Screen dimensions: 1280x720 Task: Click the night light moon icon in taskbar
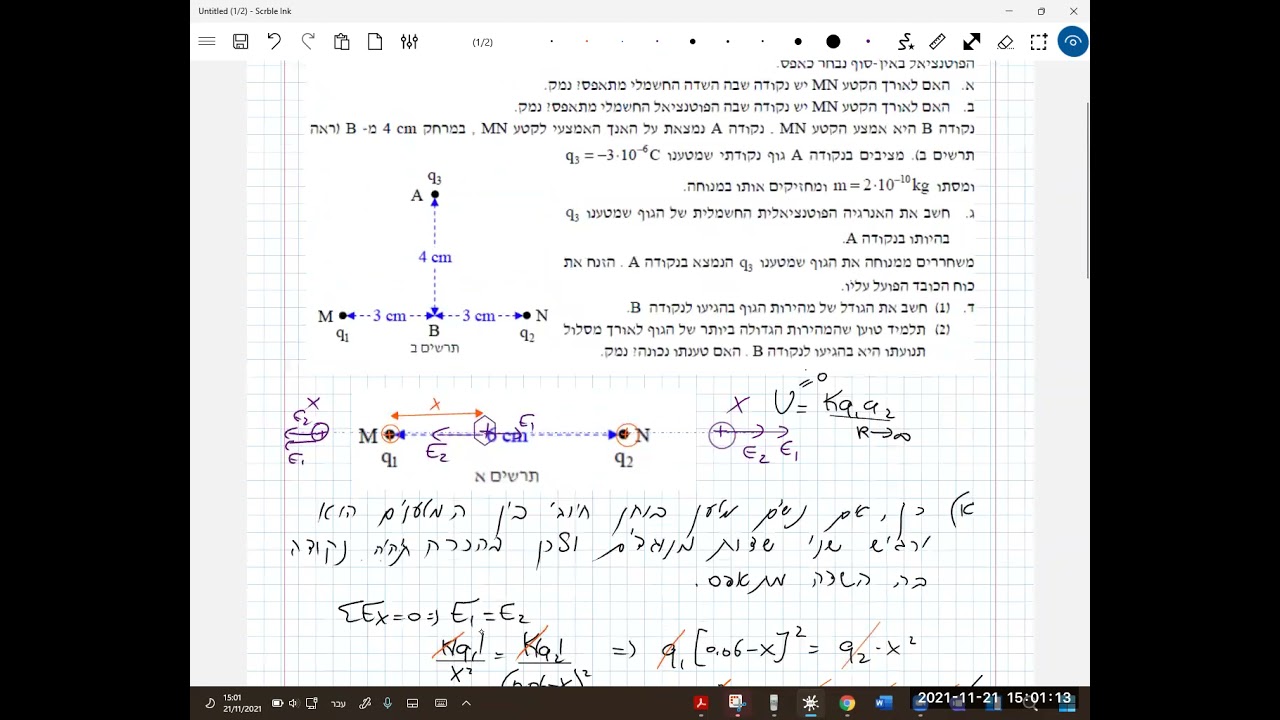210,703
